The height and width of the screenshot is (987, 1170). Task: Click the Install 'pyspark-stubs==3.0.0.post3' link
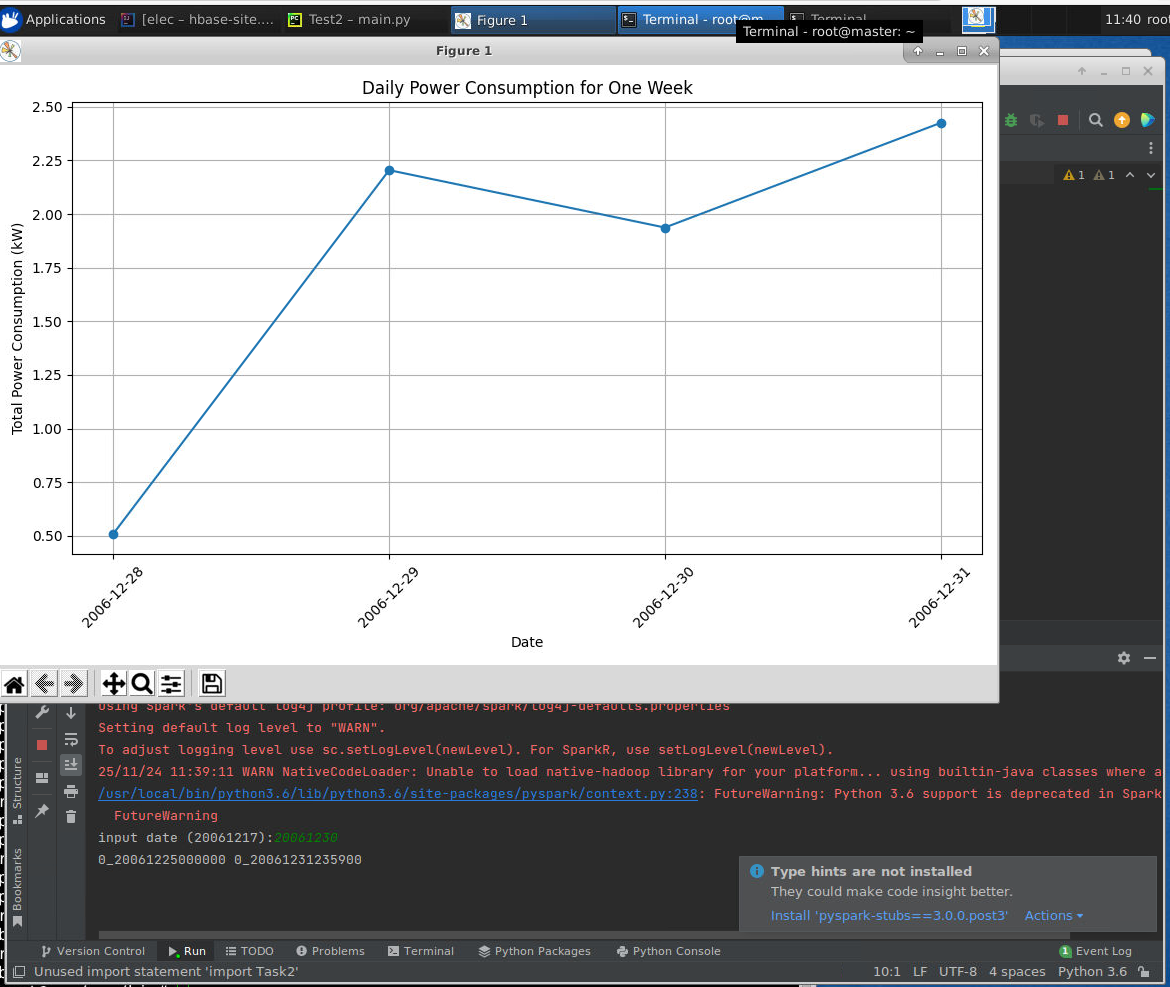pyautogui.click(x=889, y=916)
